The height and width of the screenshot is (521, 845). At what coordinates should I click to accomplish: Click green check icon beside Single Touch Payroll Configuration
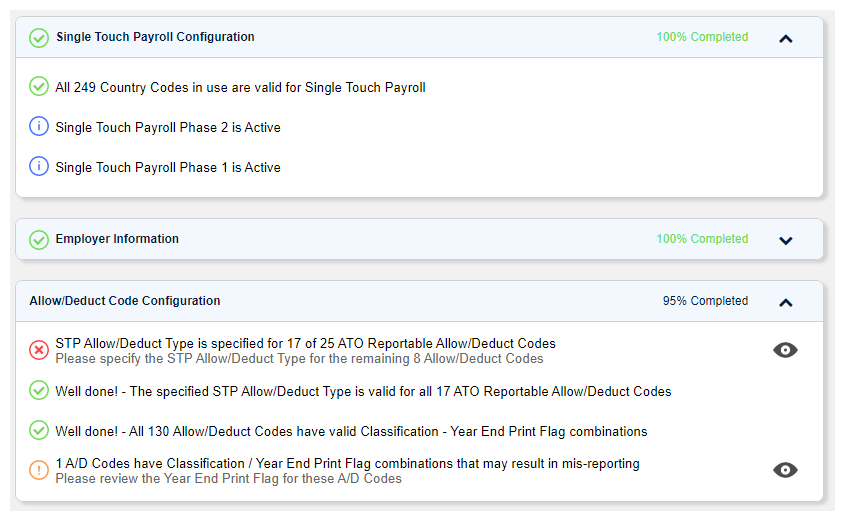point(39,38)
